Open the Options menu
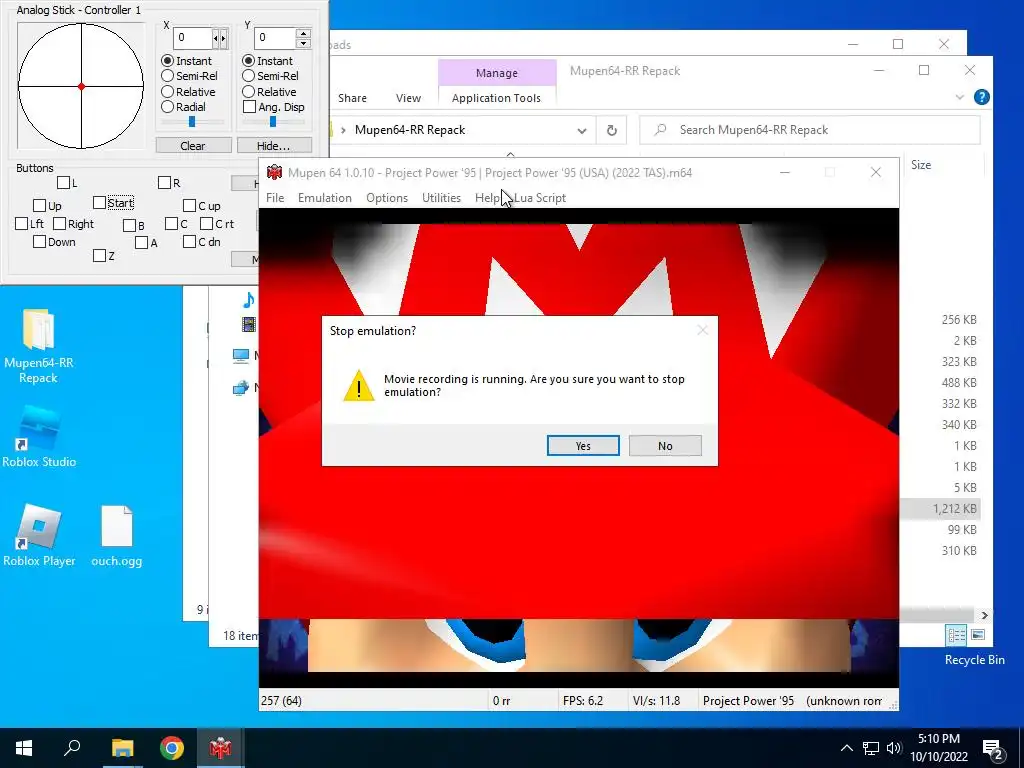The width and height of the screenshot is (1024, 768). coord(387,198)
